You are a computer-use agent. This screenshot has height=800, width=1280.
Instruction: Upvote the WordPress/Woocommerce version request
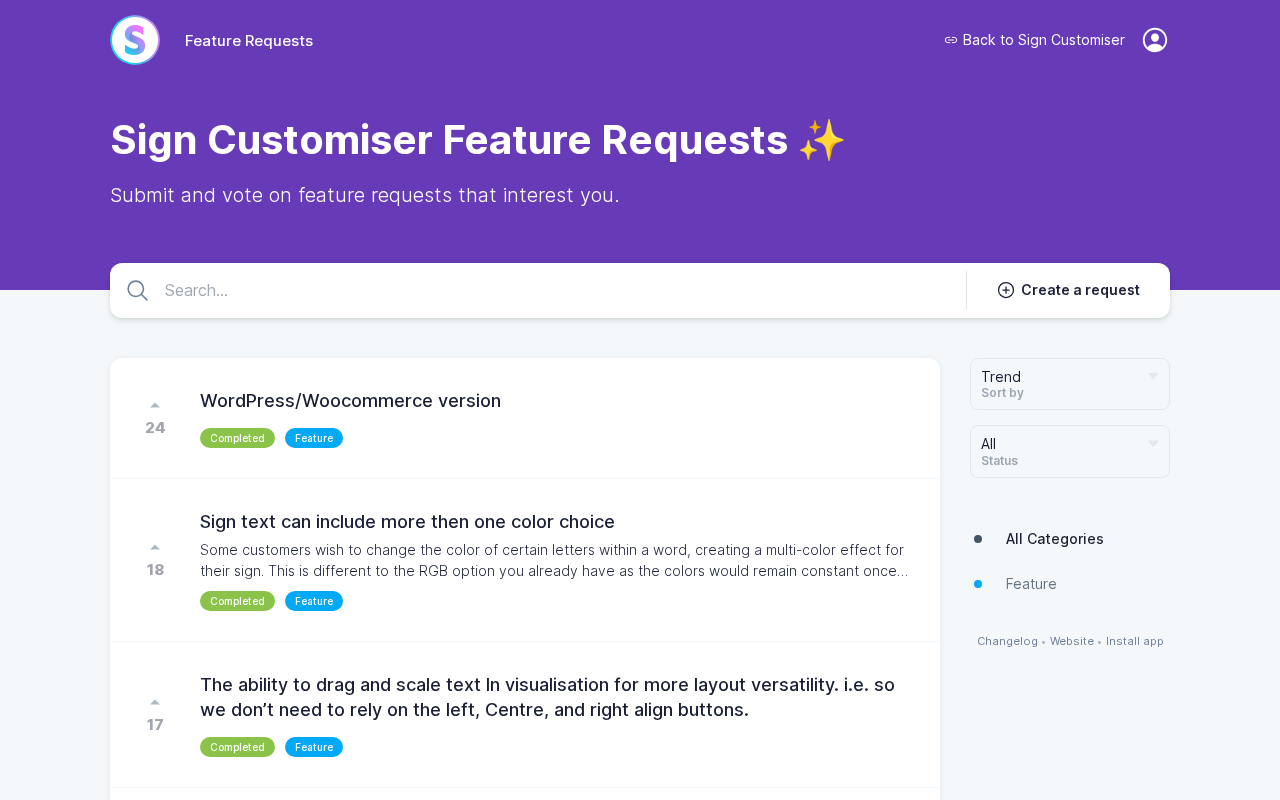click(155, 405)
